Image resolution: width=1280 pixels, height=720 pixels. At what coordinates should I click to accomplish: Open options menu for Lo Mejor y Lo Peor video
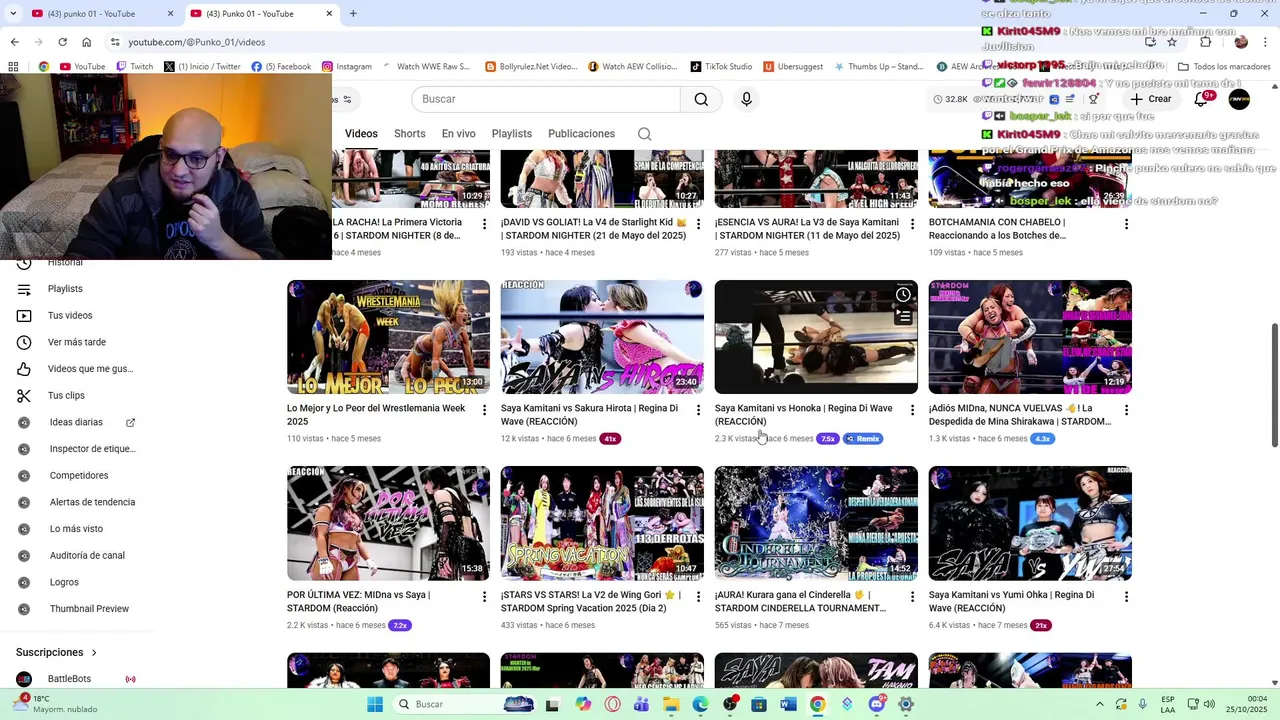(x=484, y=410)
